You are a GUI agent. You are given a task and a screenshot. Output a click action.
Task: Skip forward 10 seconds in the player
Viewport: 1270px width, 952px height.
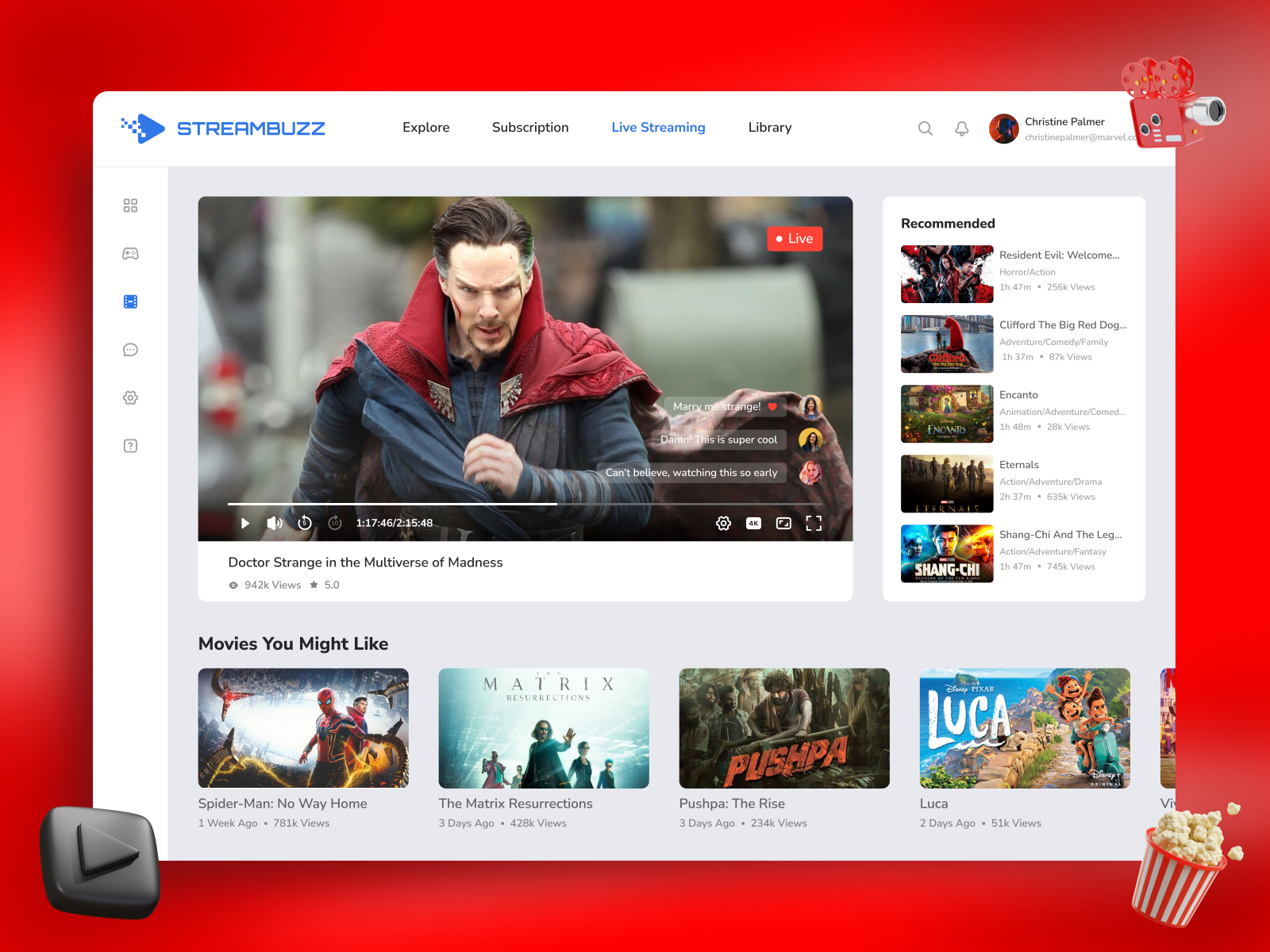[335, 523]
